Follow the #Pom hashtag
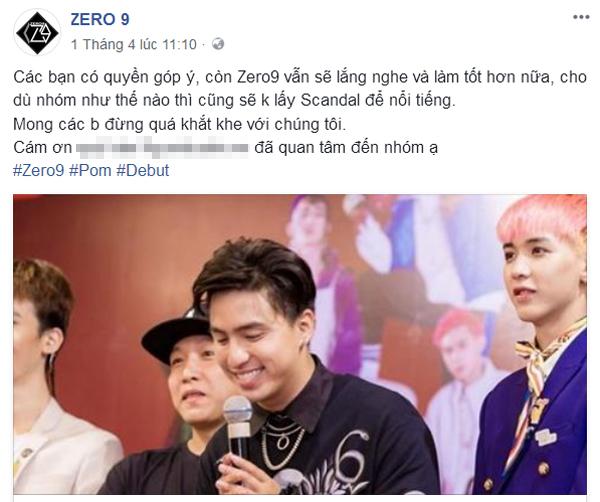This screenshot has height=502, width=600. coord(90,171)
